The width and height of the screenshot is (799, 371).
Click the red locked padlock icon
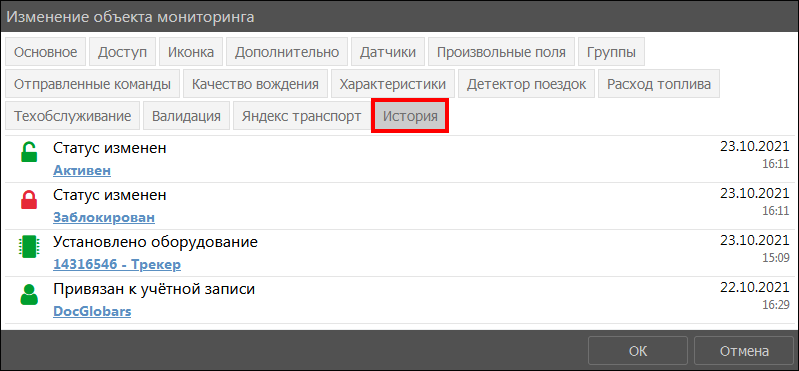[29, 199]
